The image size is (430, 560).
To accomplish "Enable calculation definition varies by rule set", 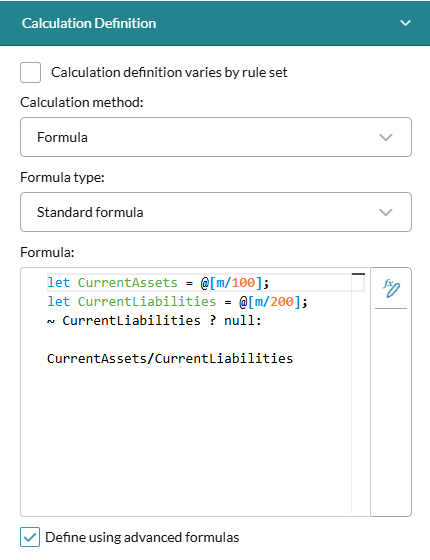I will click(x=30, y=72).
